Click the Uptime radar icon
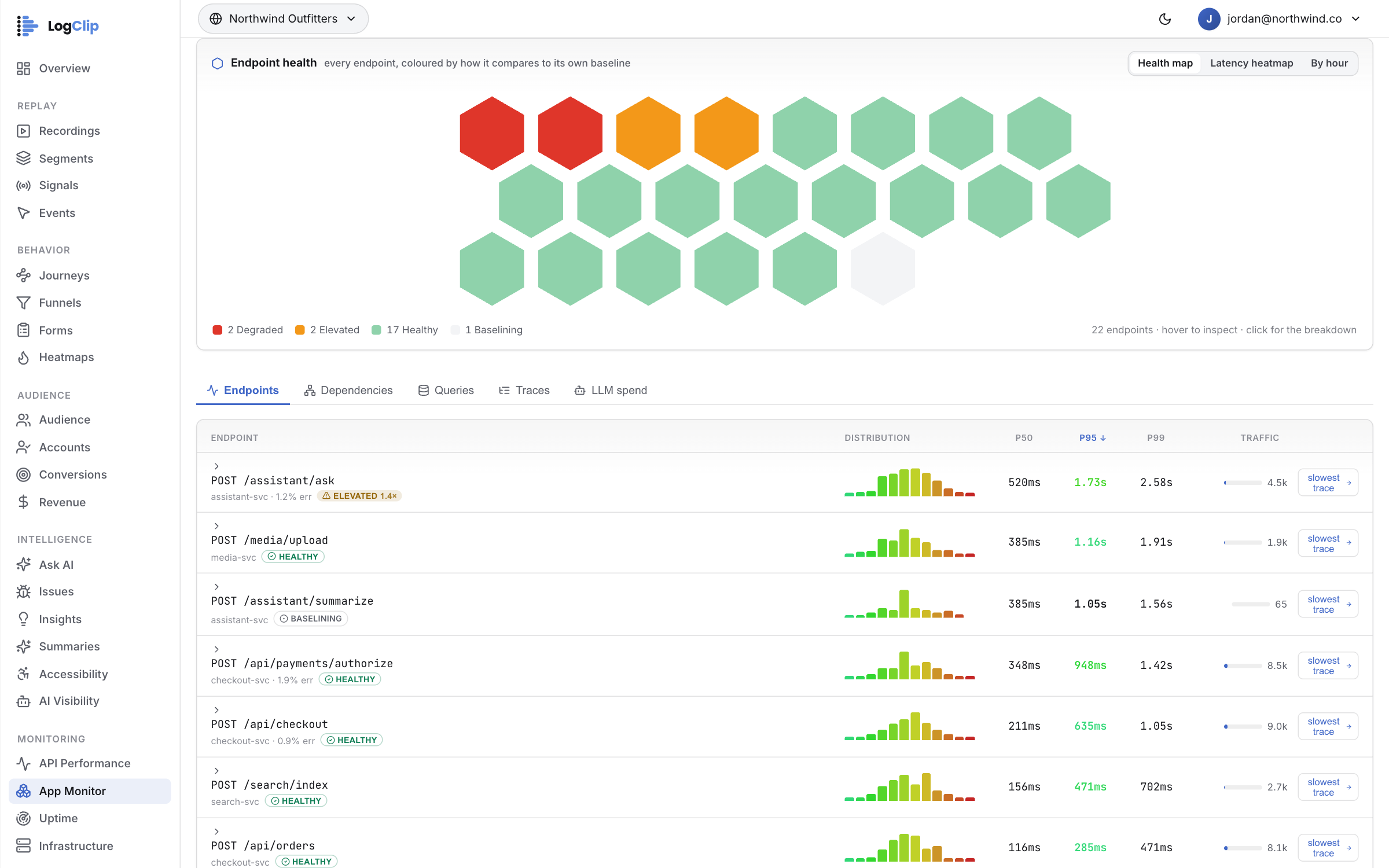The width and height of the screenshot is (1389, 868). 23,818
